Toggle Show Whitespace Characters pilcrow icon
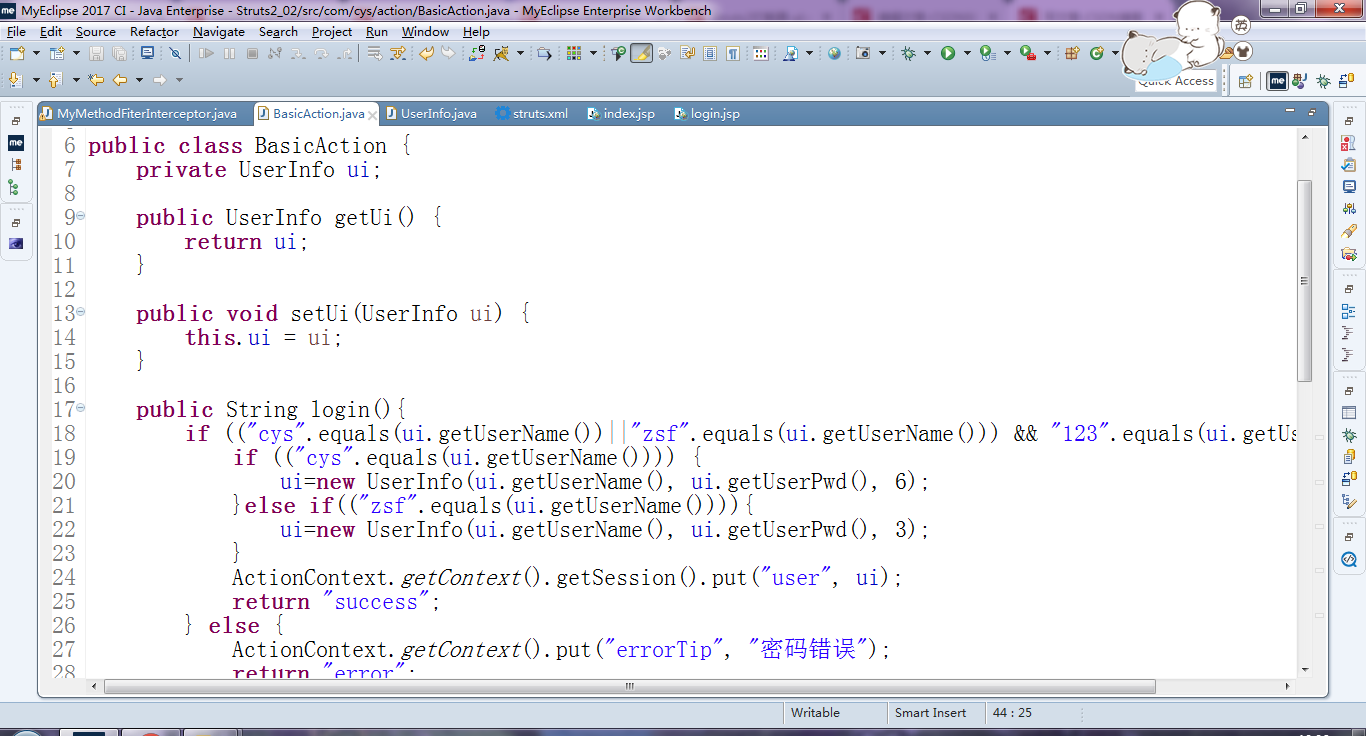Image resolution: width=1366 pixels, height=736 pixels. [733, 53]
